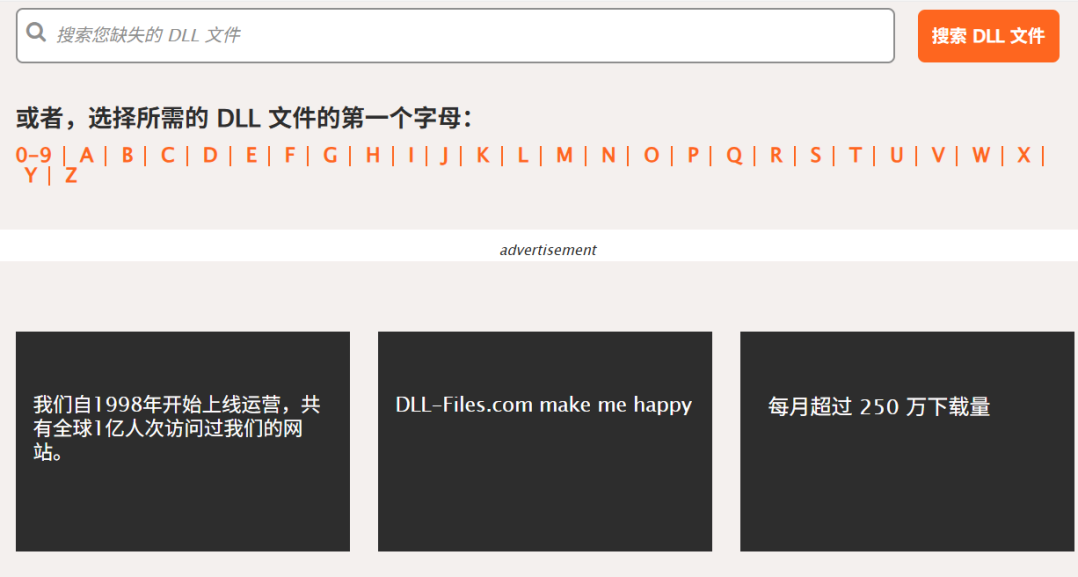Open the letter Z file listing
The width and height of the screenshot is (1078, 577).
pyautogui.click(x=70, y=176)
